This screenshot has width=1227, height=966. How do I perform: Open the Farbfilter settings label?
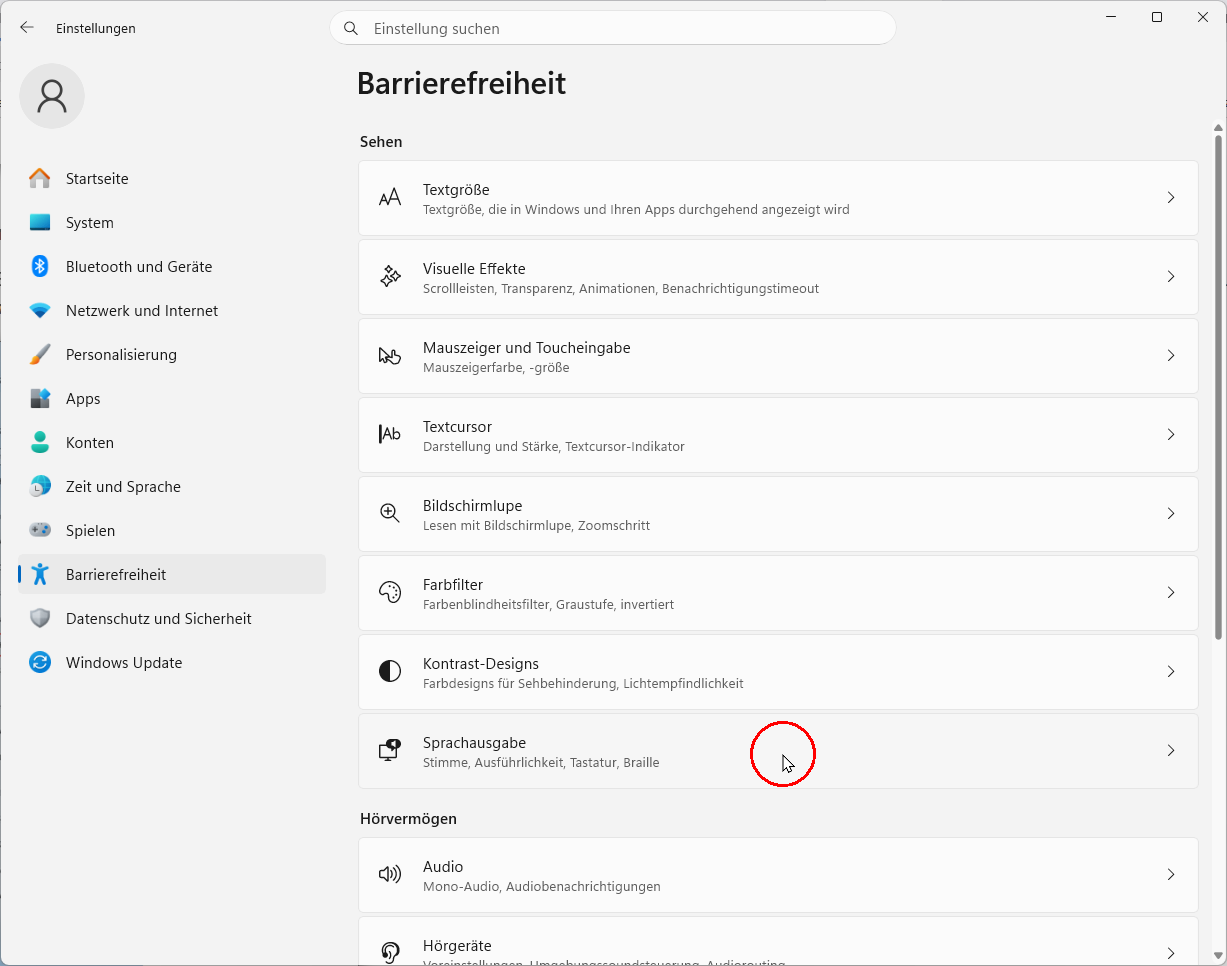click(x=453, y=585)
